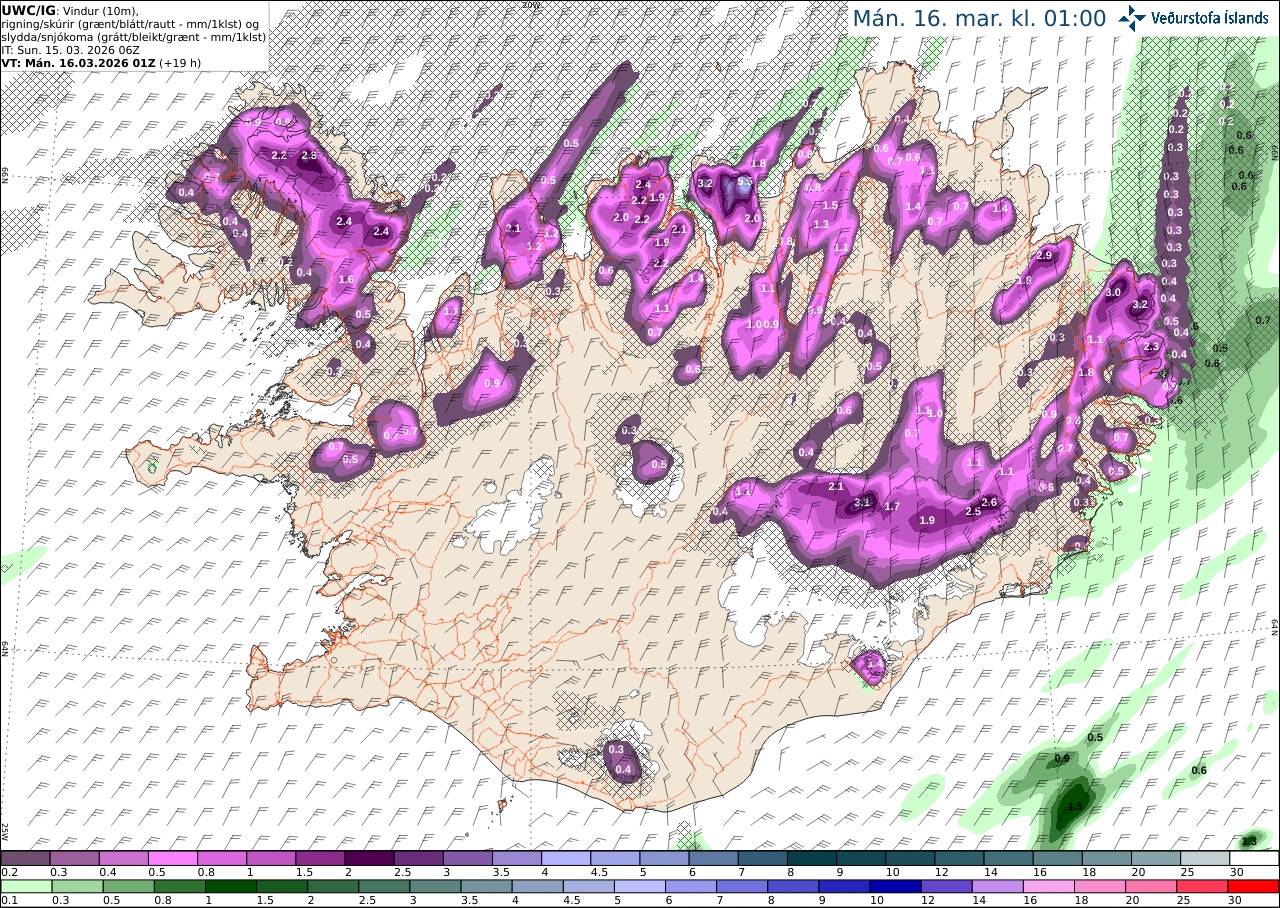The width and height of the screenshot is (1280, 908).
Task: Click the '(+19 h)' forecast offset text
Action: [180, 62]
